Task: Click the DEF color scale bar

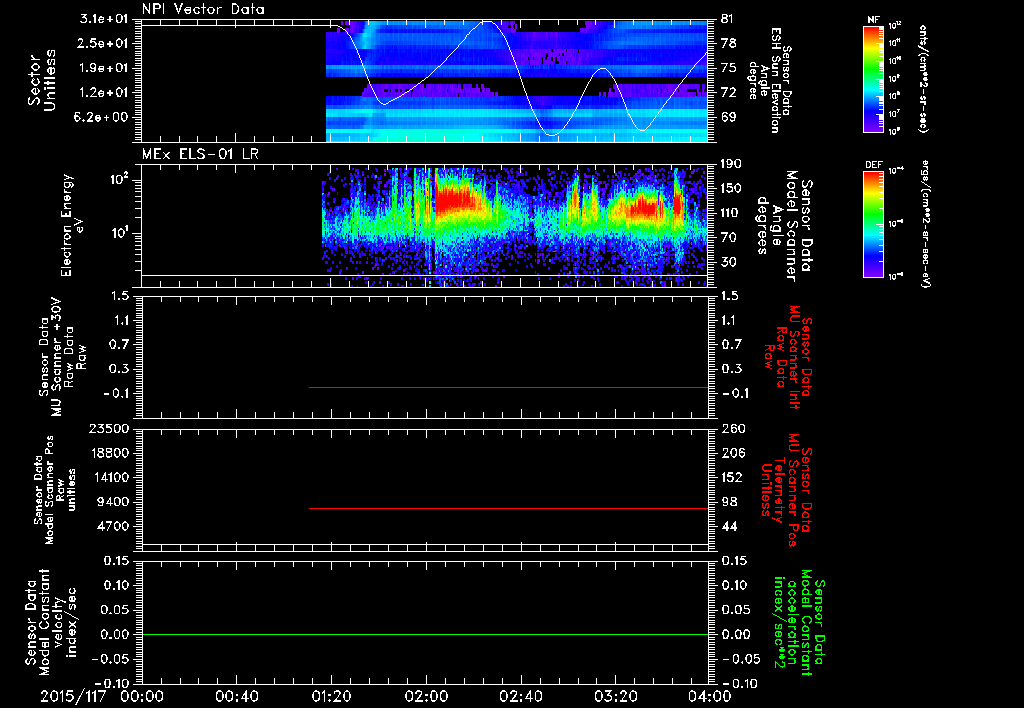Action: [x=874, y=224]
